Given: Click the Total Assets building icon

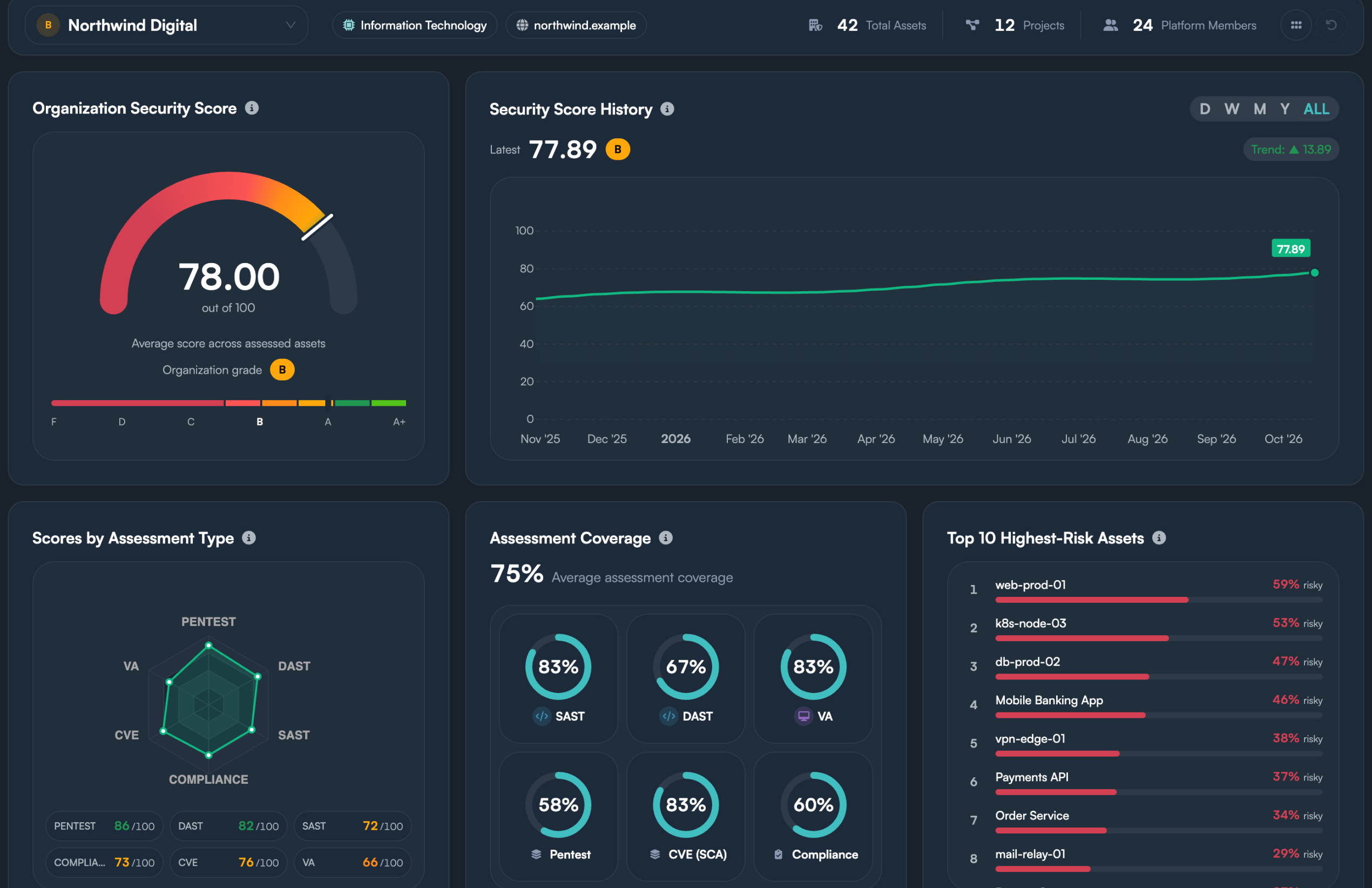Looking at the screenshot, I should [x=815, y=25].
